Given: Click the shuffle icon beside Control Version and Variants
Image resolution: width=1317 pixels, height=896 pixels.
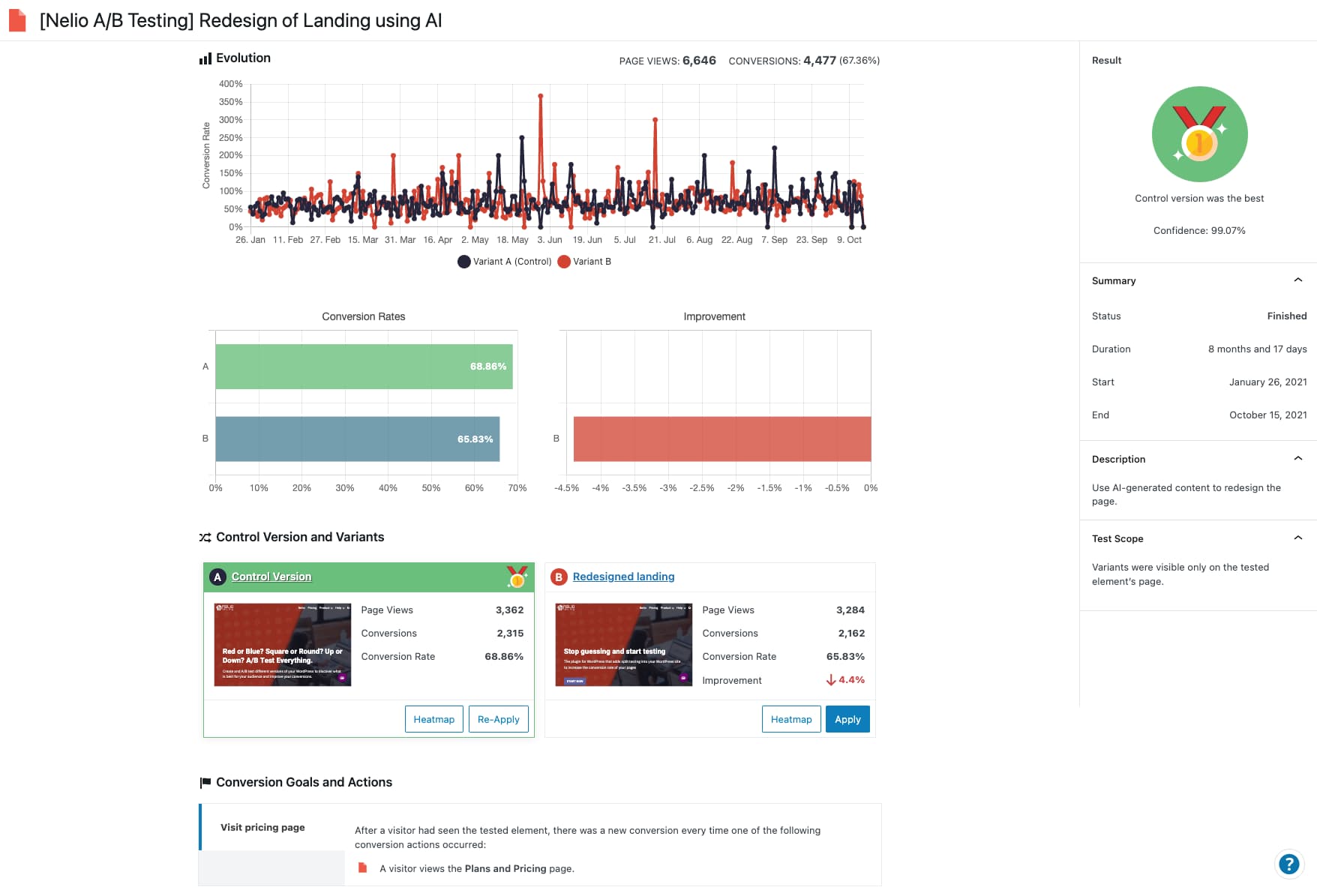Looking at the screenshot, I should 205,538.
